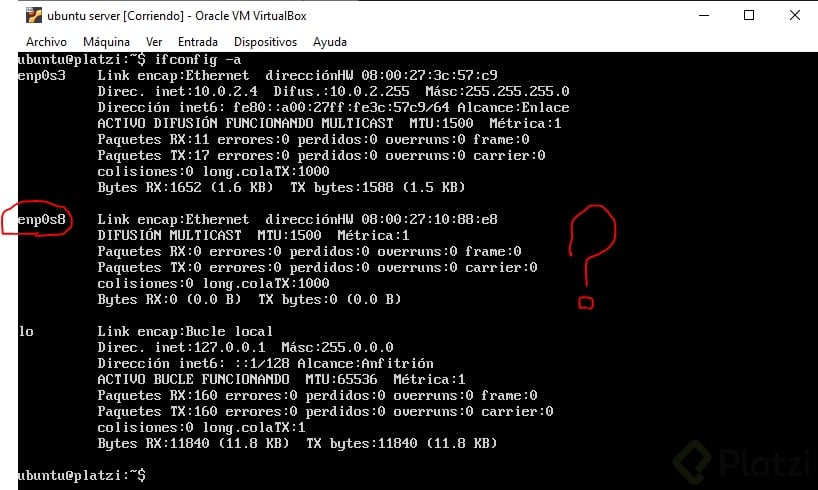Maximize the ubuntu server VM window
Image resolution: width=818 pixels, height=490 pixels.
coord(749,15)
